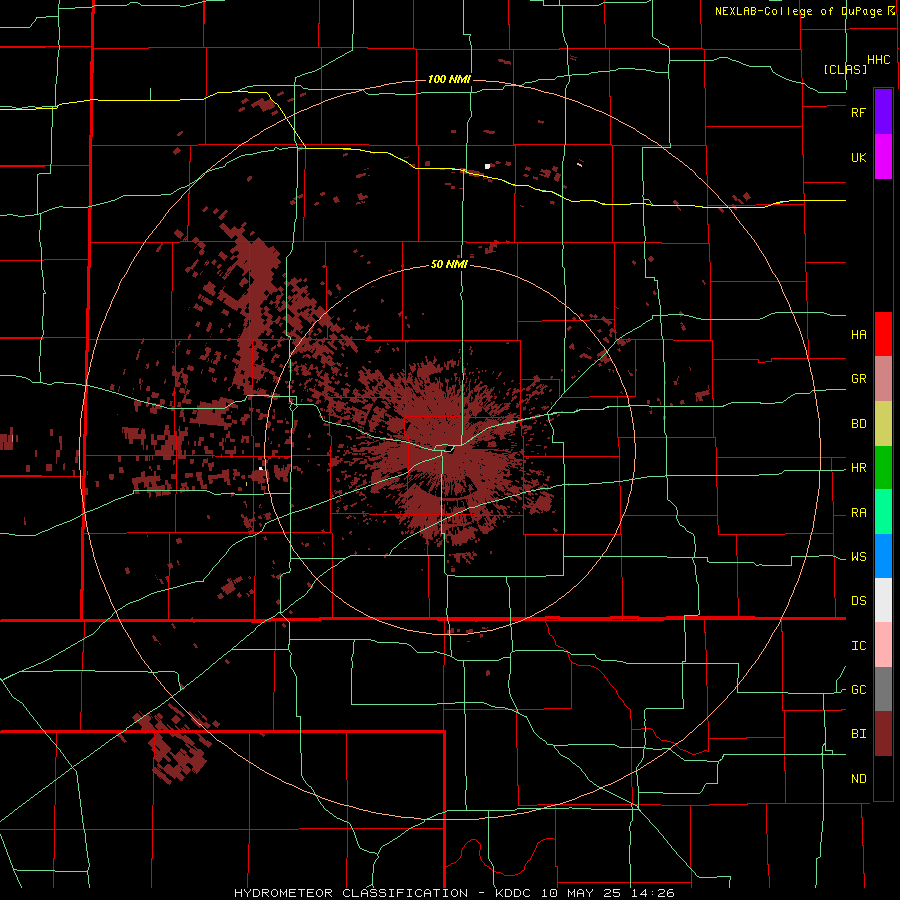Click the gray GC legend swatch
This screenshot has height=900, width=900.
(x=883, y=689)
